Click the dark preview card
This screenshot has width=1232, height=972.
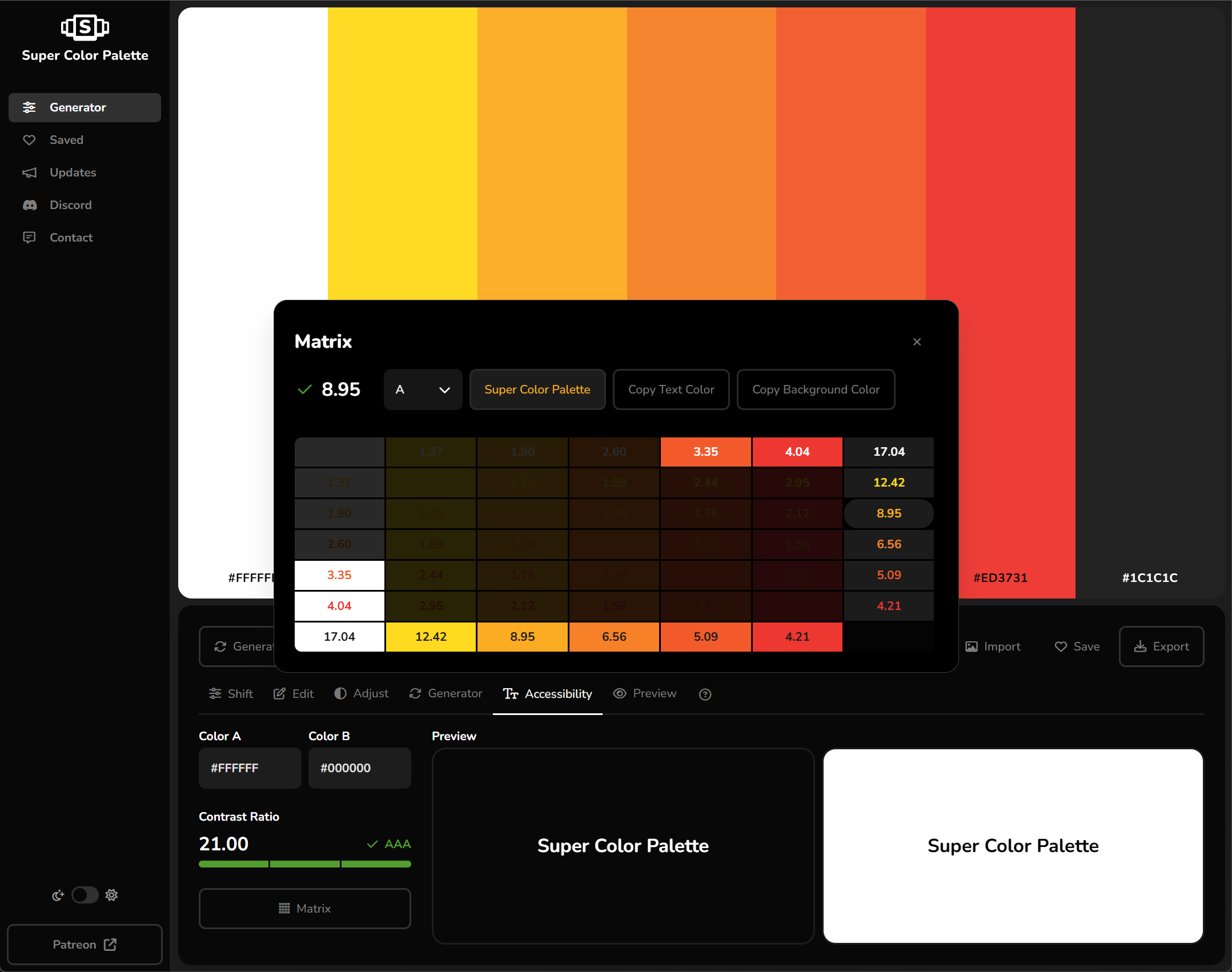click(x=623, y=846)
